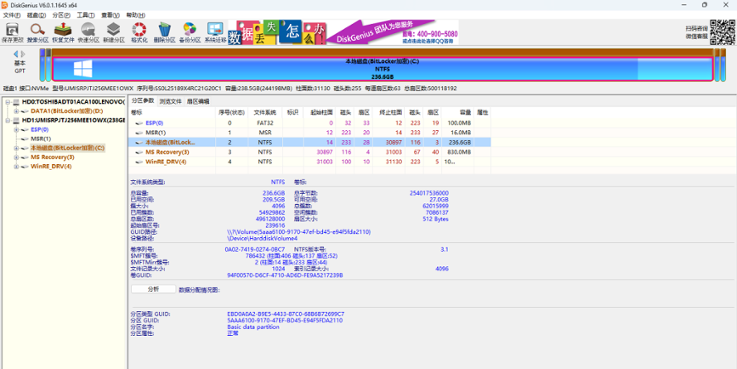Expand the WinRE_DRV(4) tree node
The width and height of the screenshot is (737, 369).
point(16,166)
